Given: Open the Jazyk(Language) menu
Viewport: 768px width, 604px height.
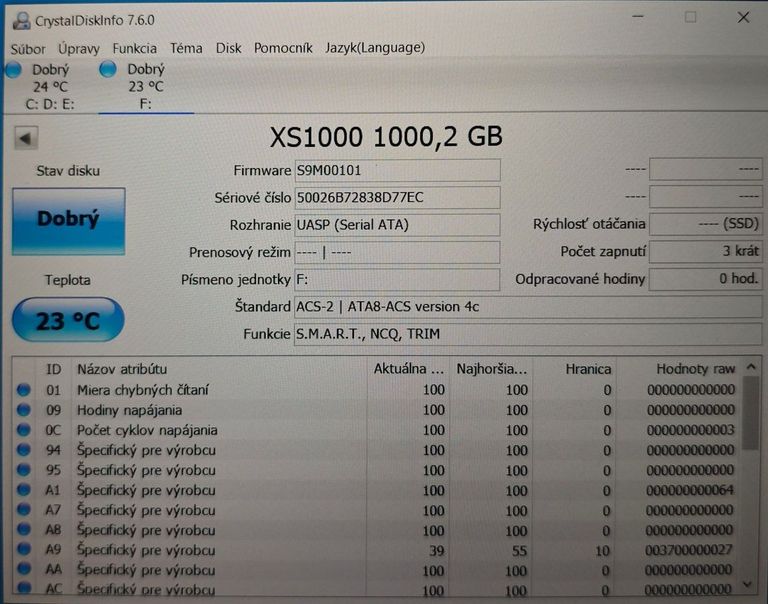Looking at the screenshot, I should click(x=375, y=48).
